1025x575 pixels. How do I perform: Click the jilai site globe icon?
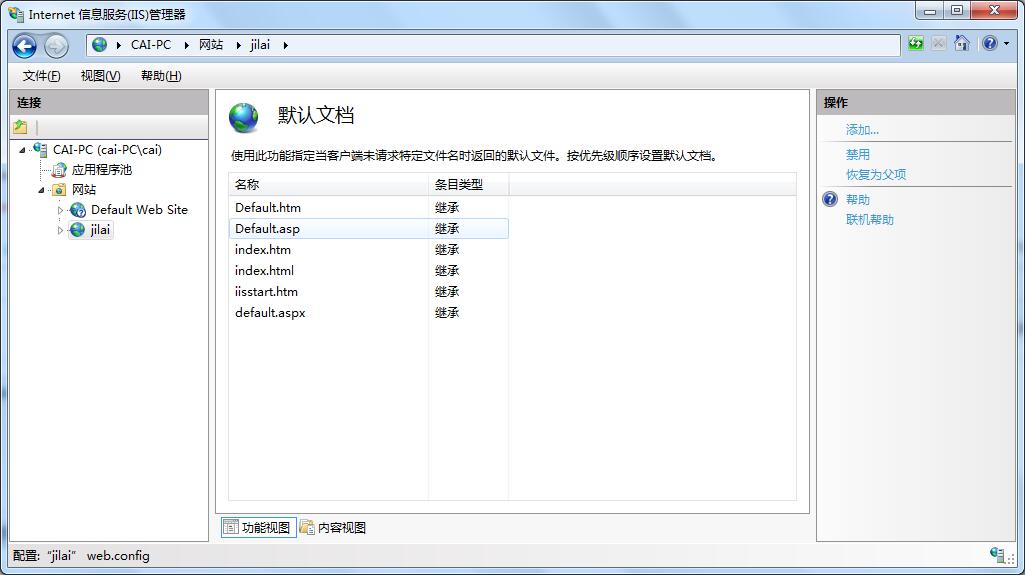(78, 230)
